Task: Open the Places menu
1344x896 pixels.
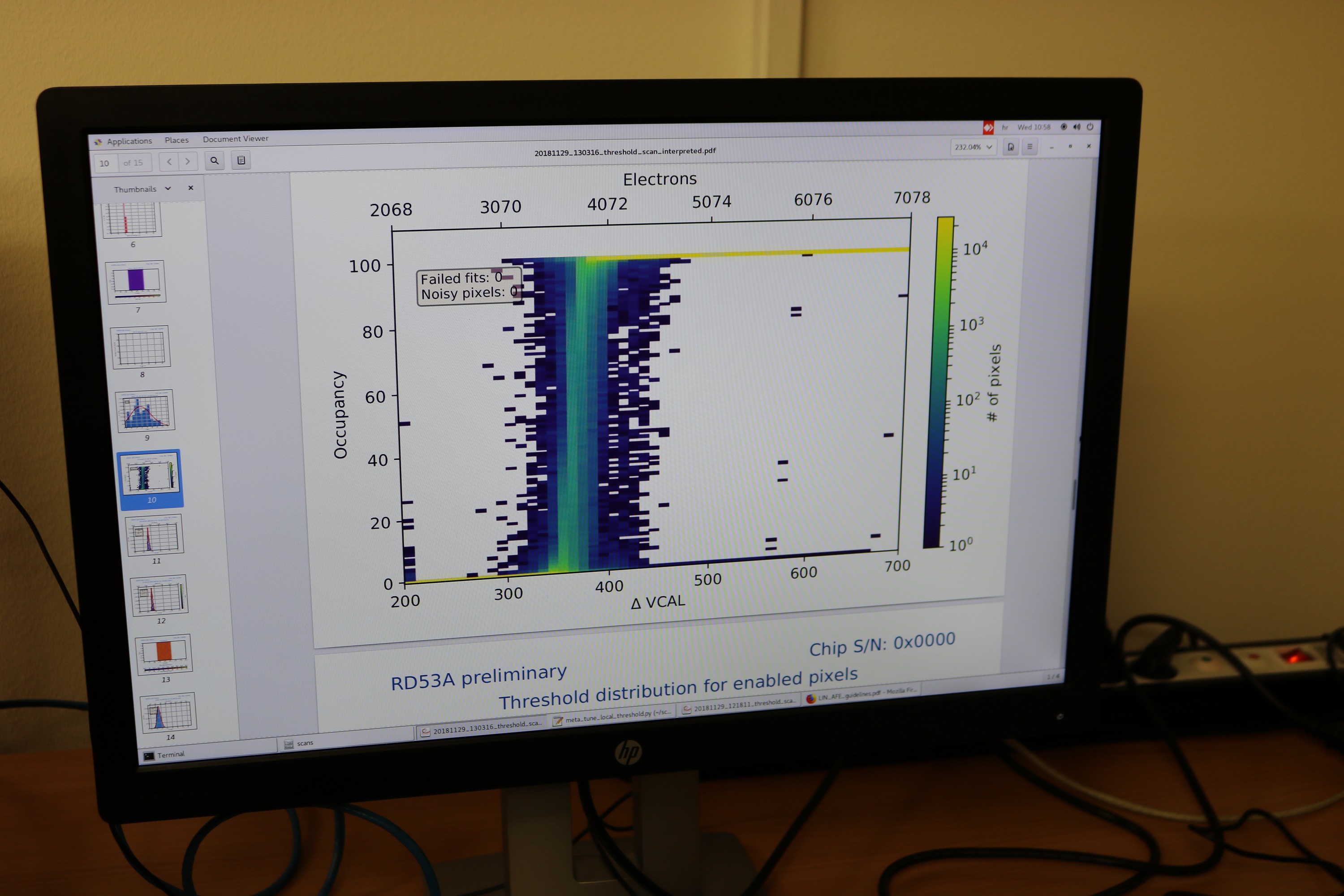Action: click(177, 140)
